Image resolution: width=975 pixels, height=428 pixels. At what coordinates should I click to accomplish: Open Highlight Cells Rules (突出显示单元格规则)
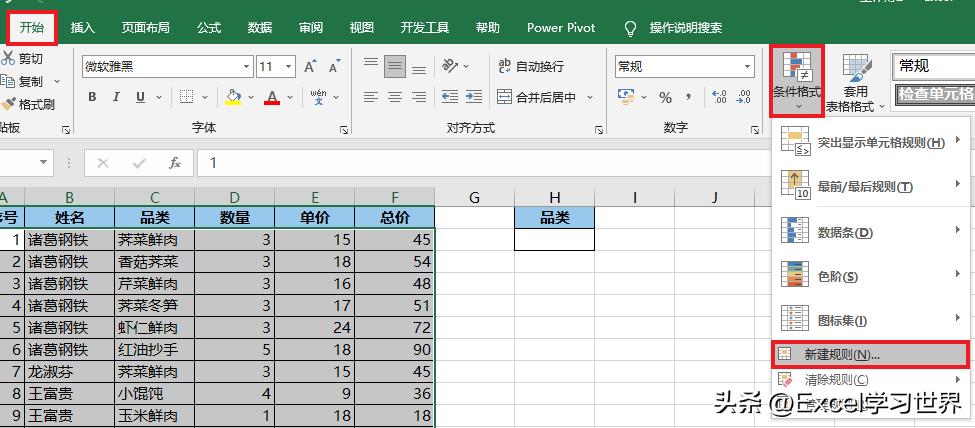pyautogui.click(x=871, y=142)
